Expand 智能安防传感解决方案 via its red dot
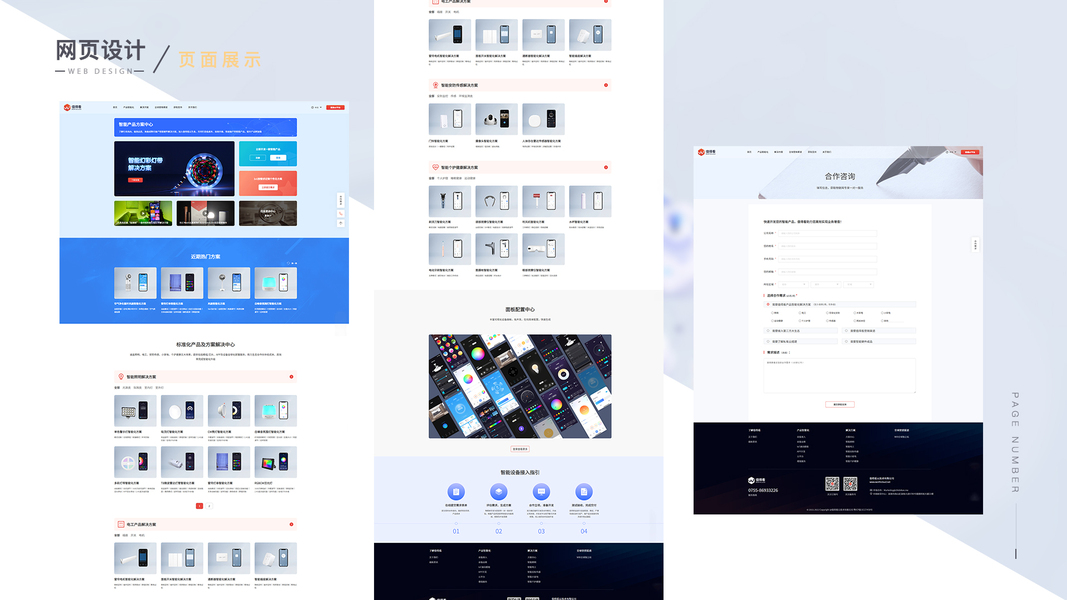 click(606, 85)
